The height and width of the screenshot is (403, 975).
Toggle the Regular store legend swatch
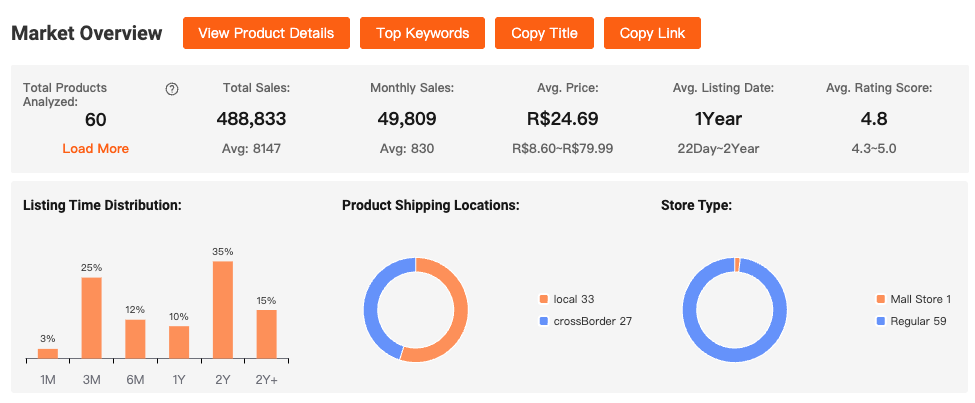[881, 321]
